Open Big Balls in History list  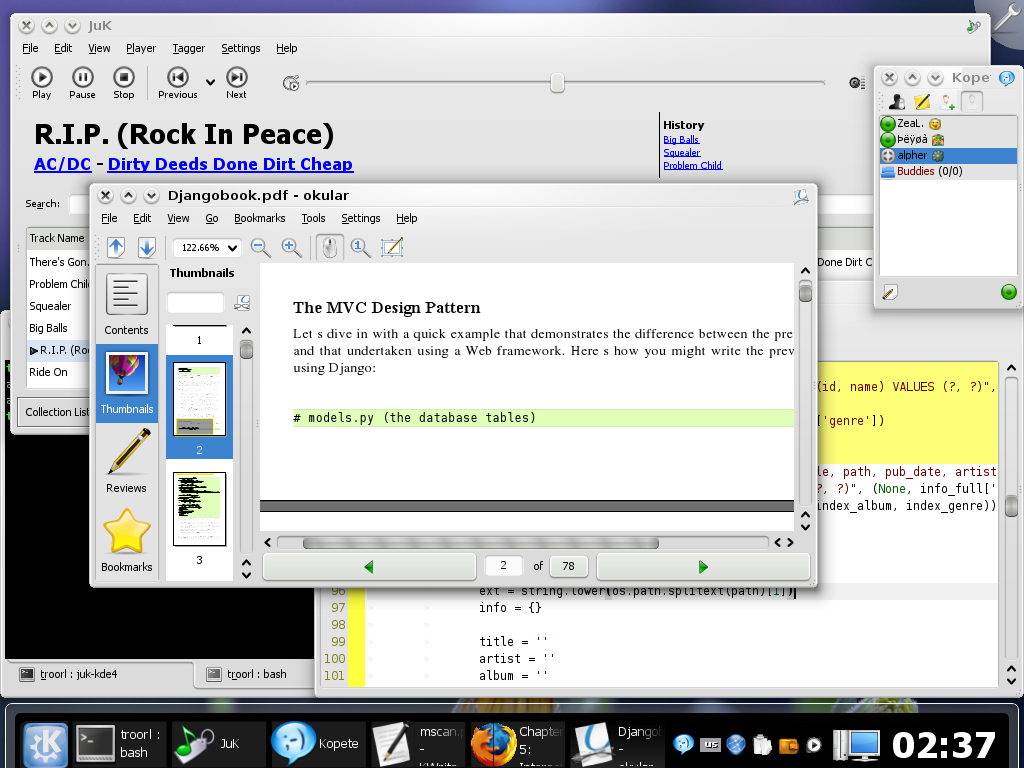pyautogui.click(x=681, y=139)
